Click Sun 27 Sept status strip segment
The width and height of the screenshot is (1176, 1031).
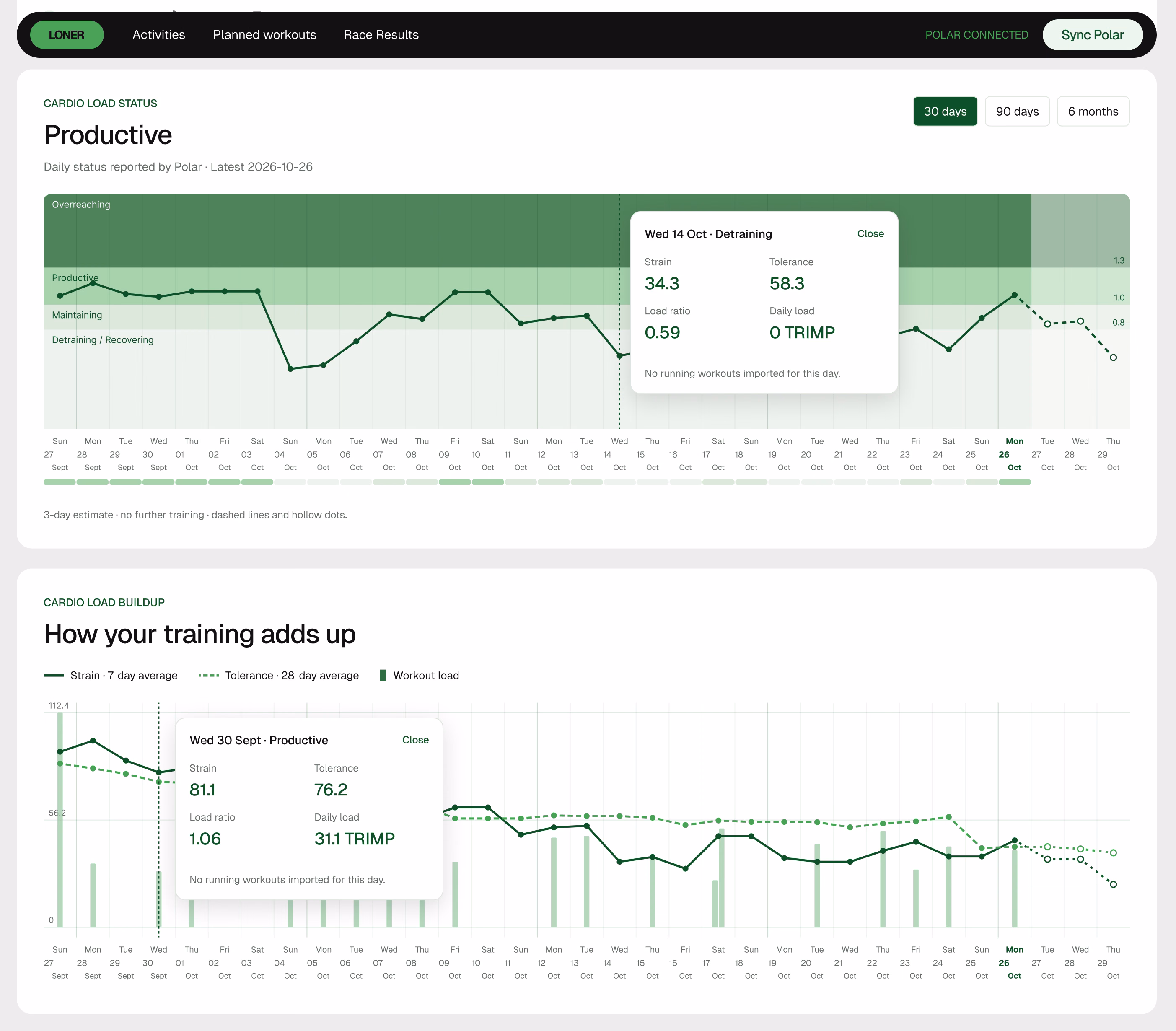click(x=60, y=482)
